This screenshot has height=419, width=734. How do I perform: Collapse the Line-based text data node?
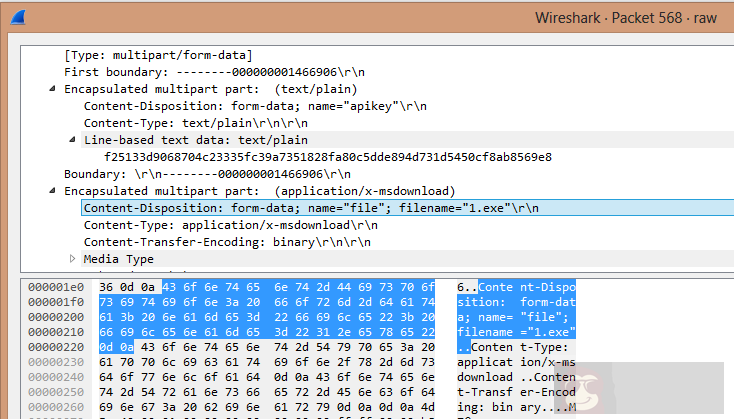[x=73, y=140]
